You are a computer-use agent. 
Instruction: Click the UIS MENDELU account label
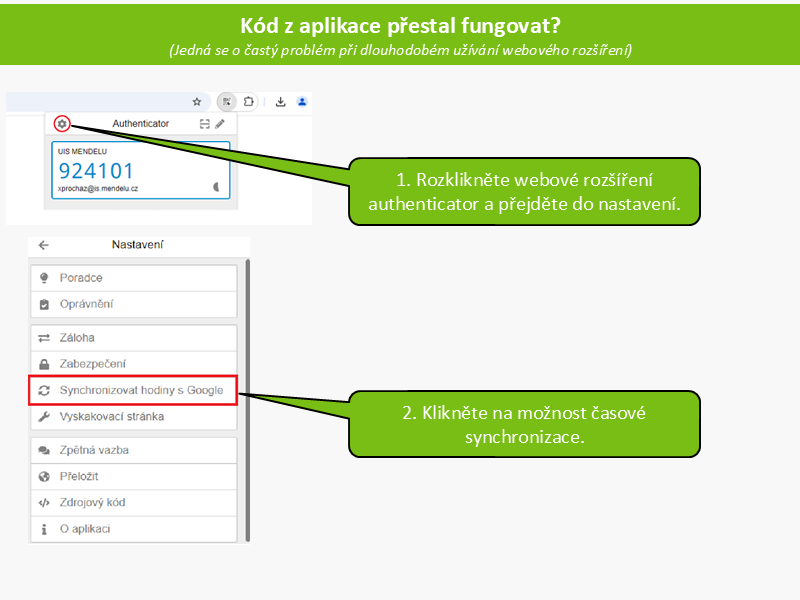(82, 152)
